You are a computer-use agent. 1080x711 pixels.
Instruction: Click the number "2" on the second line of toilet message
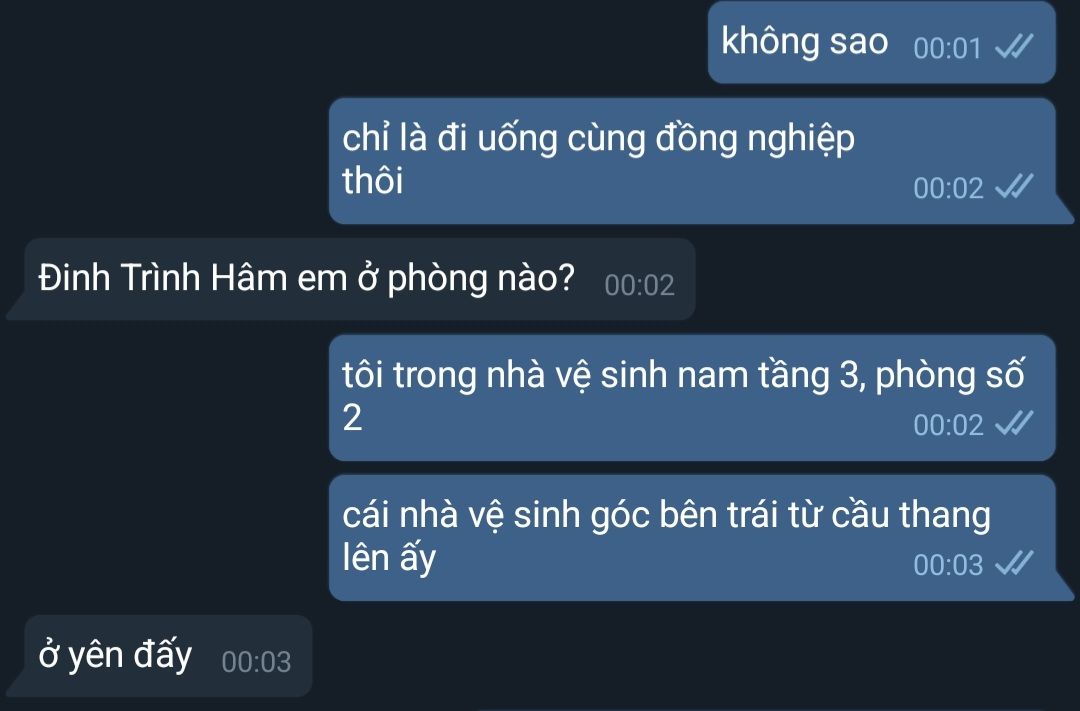[x=352, y=418]
